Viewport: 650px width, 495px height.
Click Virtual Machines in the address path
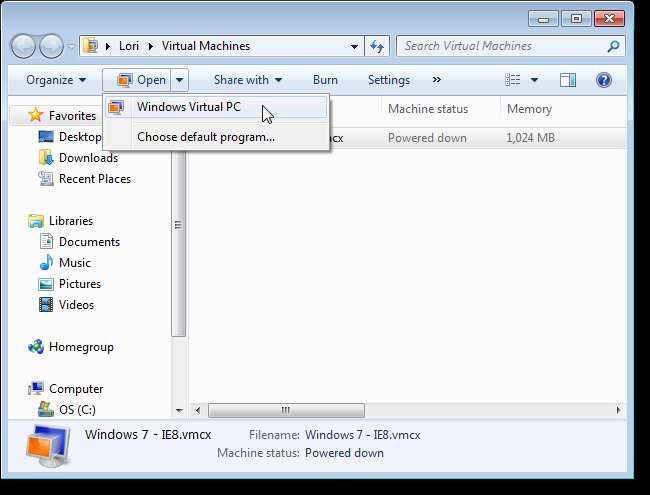pos(206,46)
